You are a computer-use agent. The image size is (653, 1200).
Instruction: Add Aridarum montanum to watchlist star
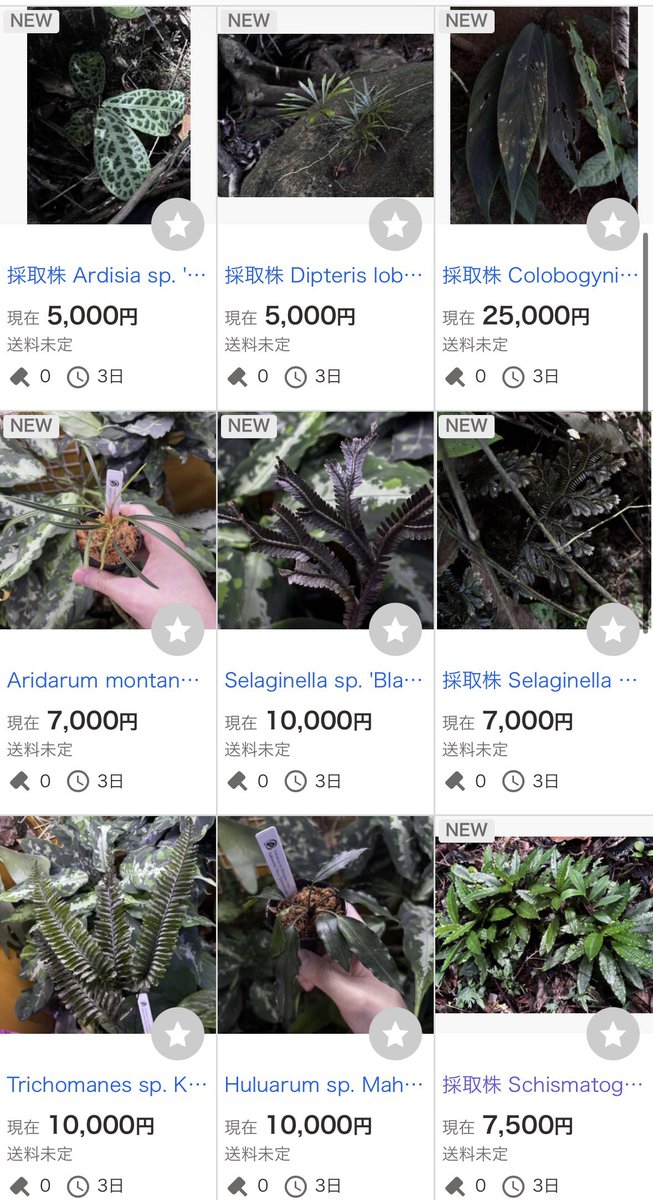178,629
